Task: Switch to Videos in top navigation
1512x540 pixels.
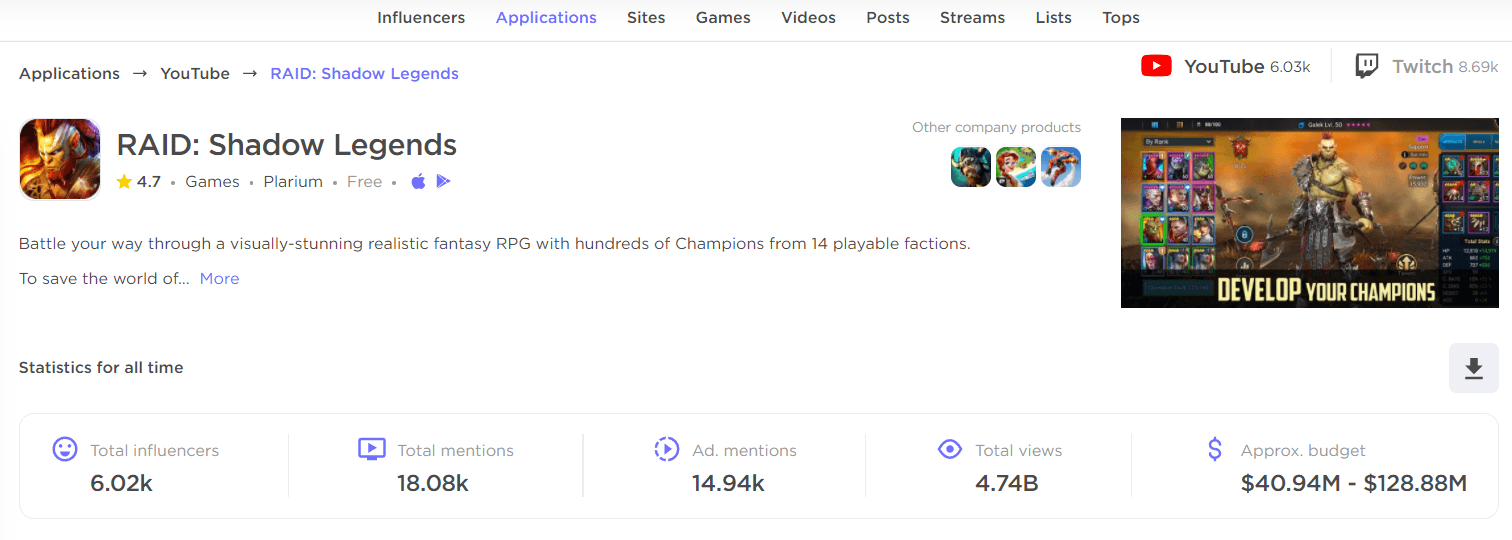Action: [809, 18]
